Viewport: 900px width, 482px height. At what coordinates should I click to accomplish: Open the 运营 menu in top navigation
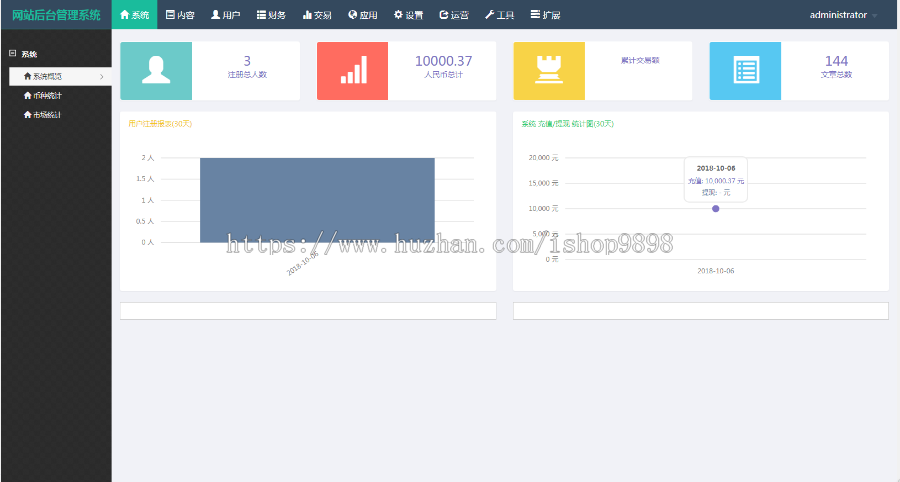pos(454,15)
